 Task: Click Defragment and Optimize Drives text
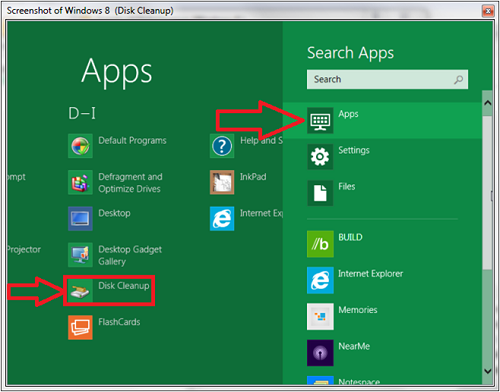130,183
